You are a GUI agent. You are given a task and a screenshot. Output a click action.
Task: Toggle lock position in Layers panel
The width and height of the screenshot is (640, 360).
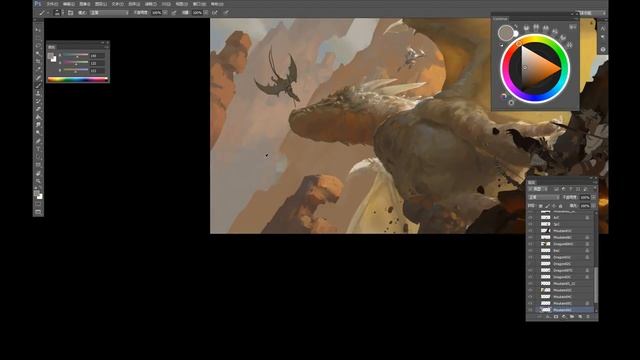click(554, 206)
